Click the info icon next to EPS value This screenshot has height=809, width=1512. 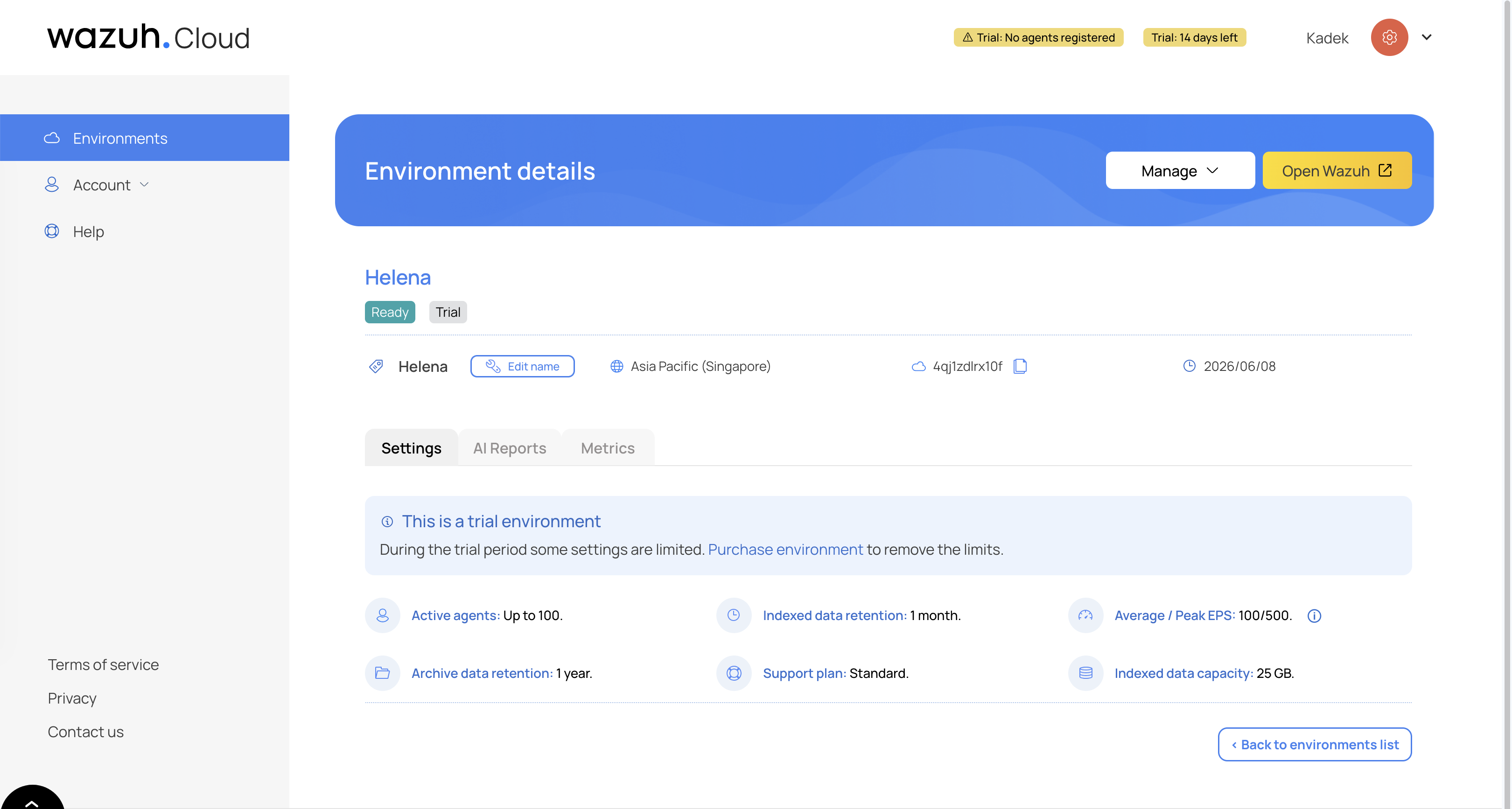(x=1314, y=615)
